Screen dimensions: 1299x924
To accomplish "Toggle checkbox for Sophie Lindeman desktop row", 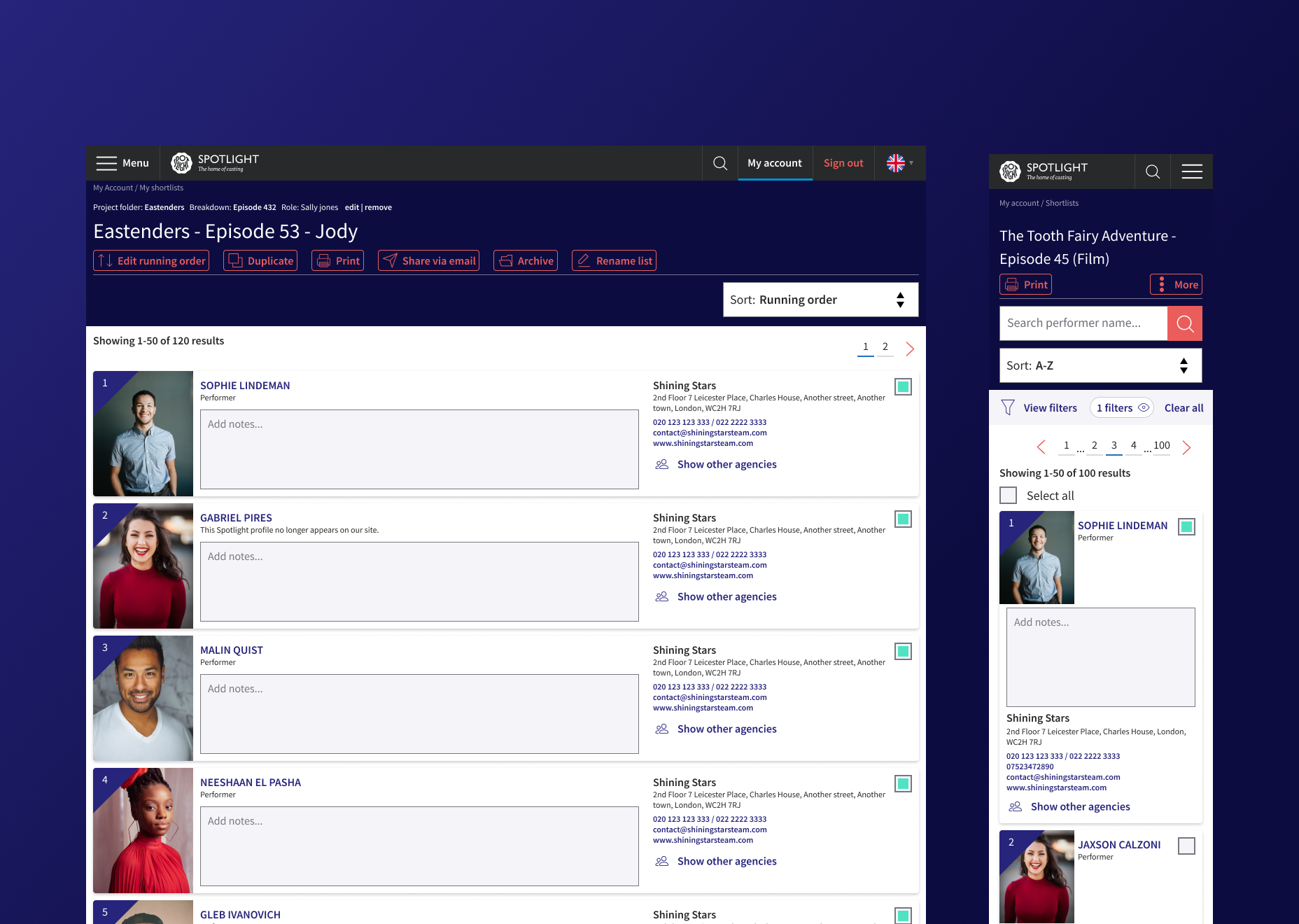I will click(x=904, y=386).
